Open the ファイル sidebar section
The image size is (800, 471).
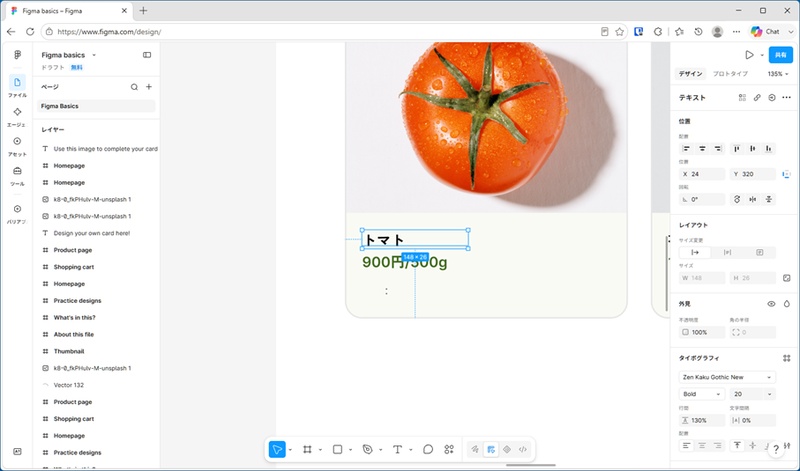(x=17, y=86)
